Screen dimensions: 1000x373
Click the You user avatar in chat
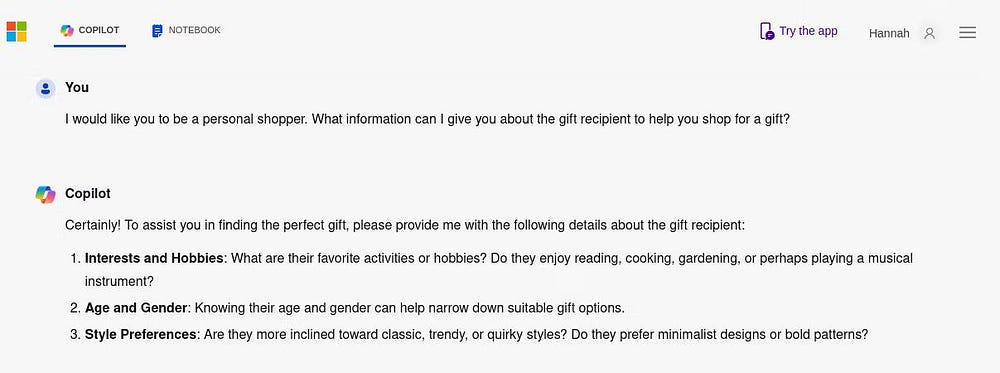point(45,89)
